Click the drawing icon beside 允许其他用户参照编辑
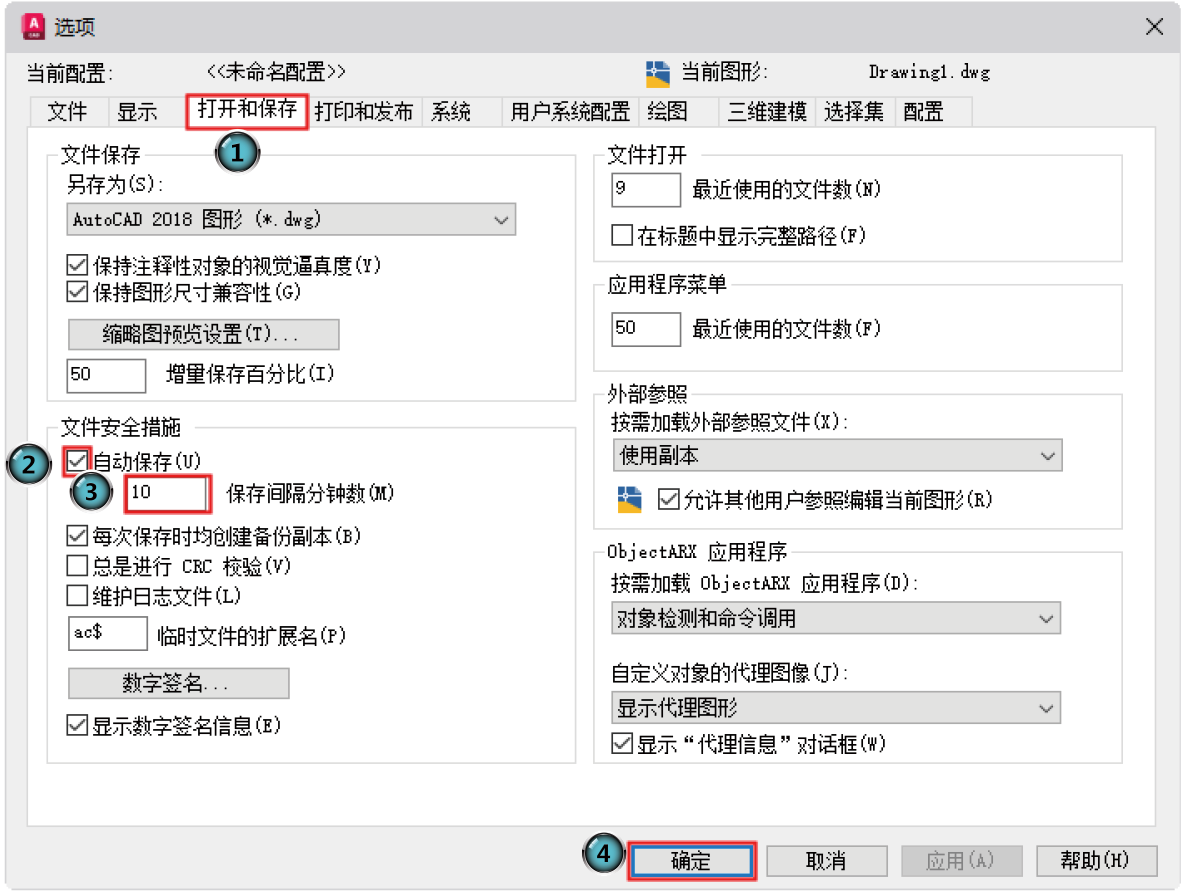This screenshot has width=1181, height=894. (629, 499)
